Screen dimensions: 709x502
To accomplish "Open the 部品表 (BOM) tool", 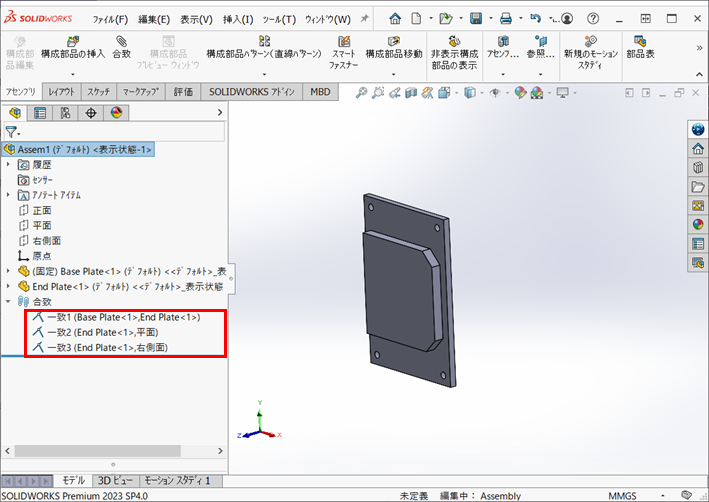I will (640, 47).
